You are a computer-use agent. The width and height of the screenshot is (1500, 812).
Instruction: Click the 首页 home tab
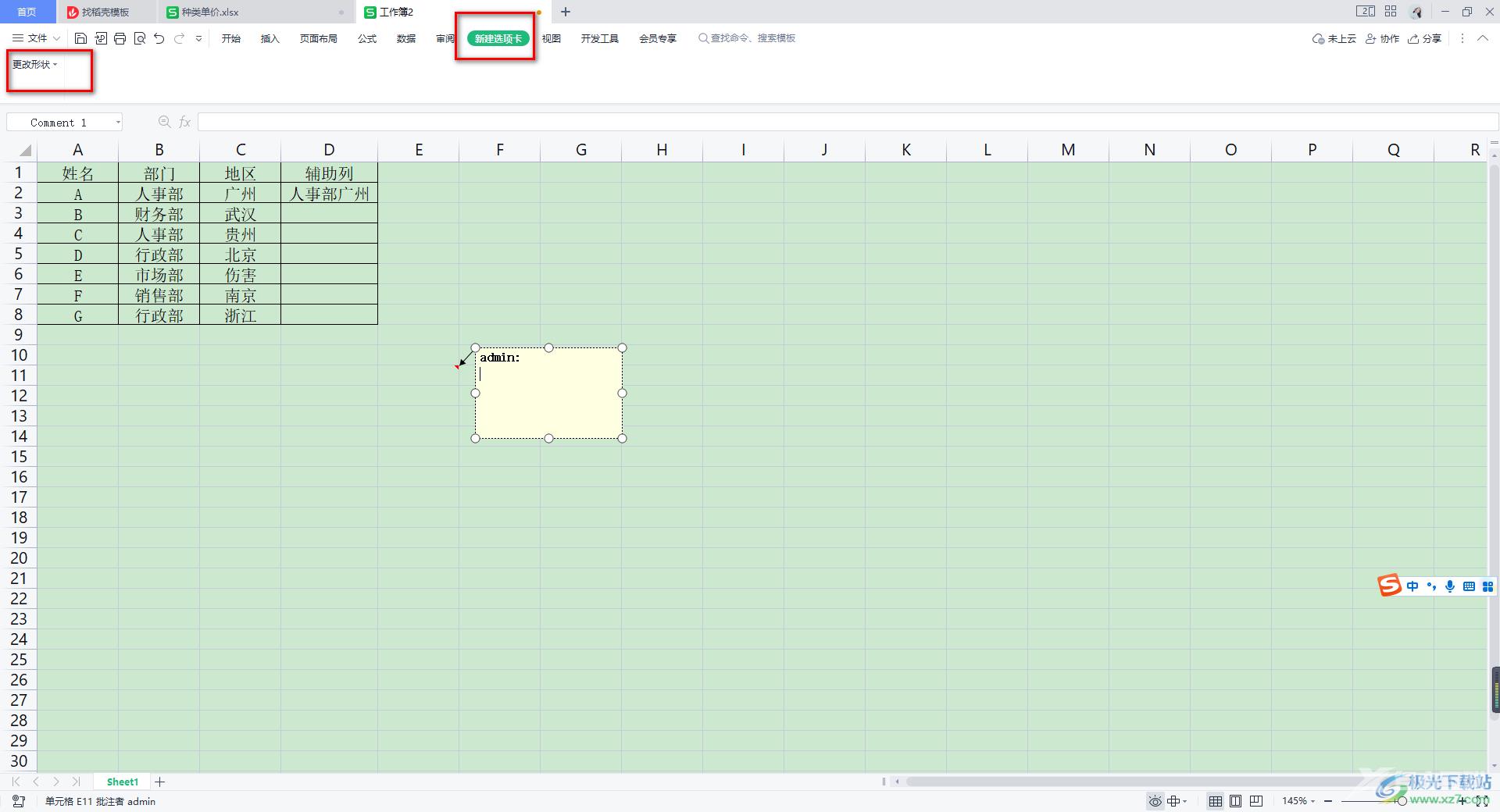pyautogui.click(x=27, y=12)
